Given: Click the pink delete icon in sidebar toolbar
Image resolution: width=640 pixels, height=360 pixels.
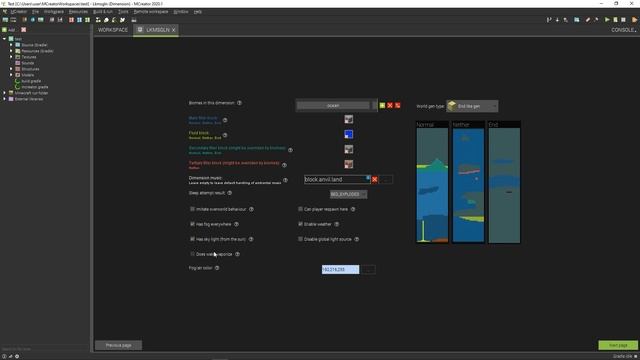Looking at the screenshot, I should pyautogui.click(x=24, y=30).
